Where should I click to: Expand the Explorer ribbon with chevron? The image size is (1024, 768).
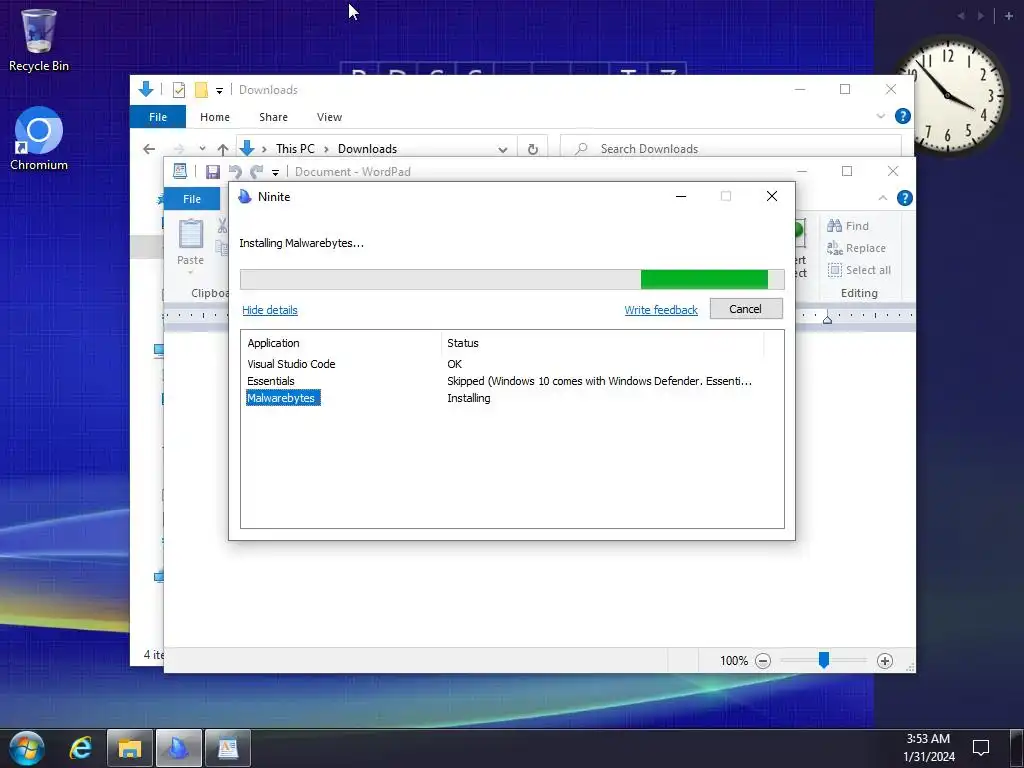pos(881,116)
